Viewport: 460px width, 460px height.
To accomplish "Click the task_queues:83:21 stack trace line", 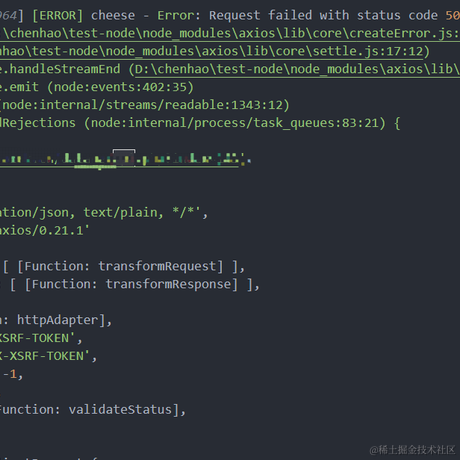I will tap(193, 123).
